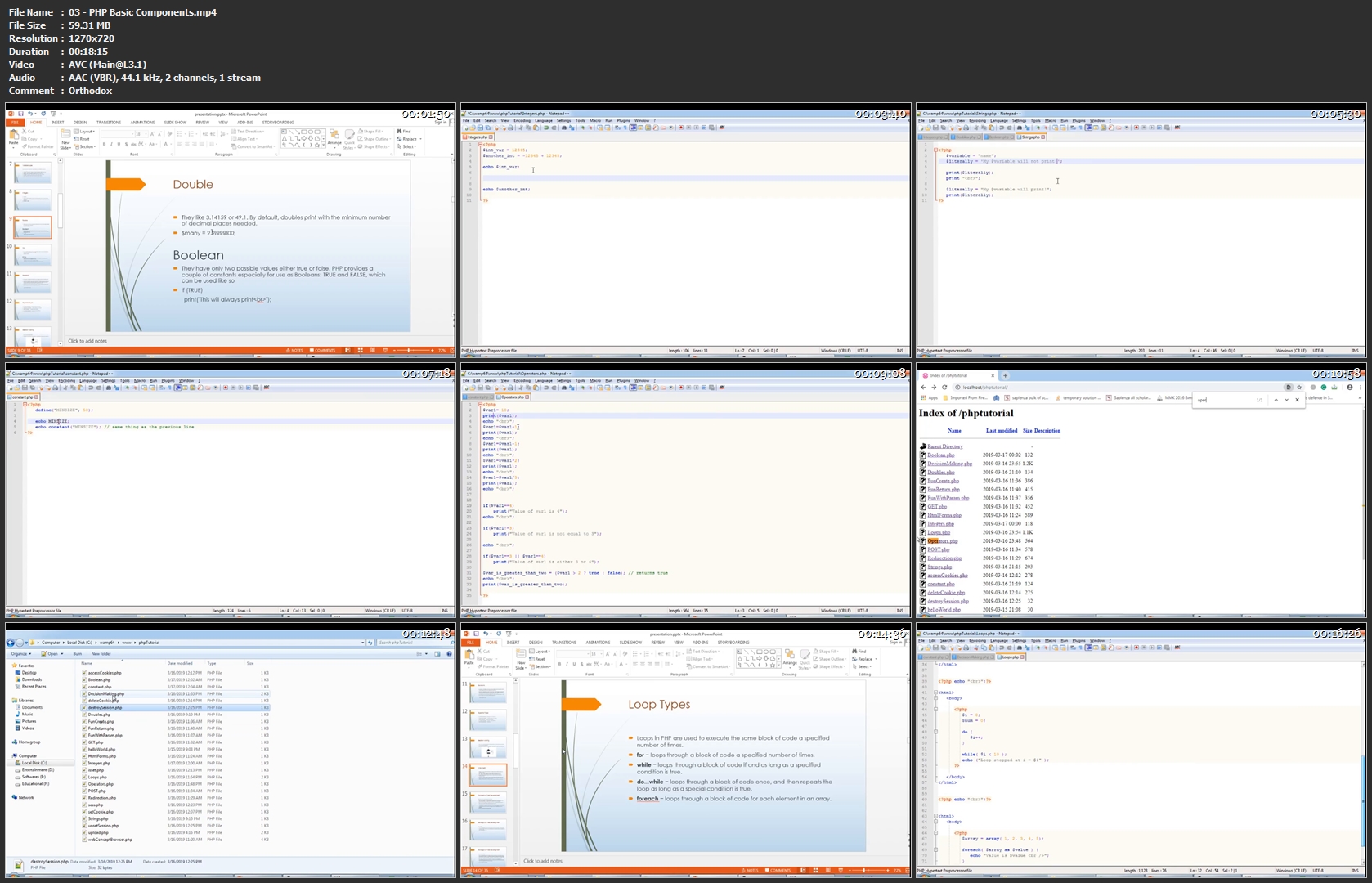The width and height of the screenshot is (1372, 883).
Task: Open the DecisionMaking.php link in the browser index
Action: click(949, 464)
